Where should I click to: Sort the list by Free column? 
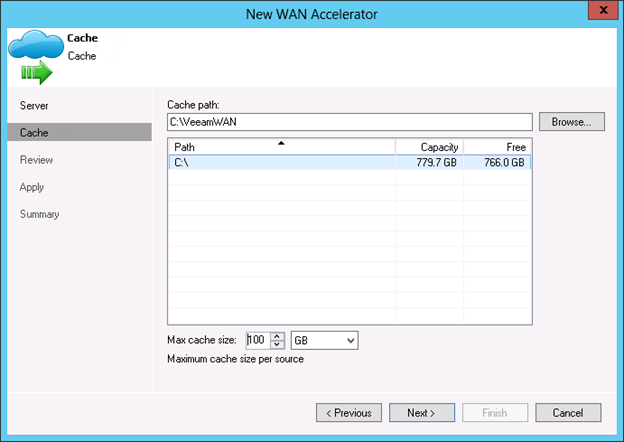tap(497, 147)
